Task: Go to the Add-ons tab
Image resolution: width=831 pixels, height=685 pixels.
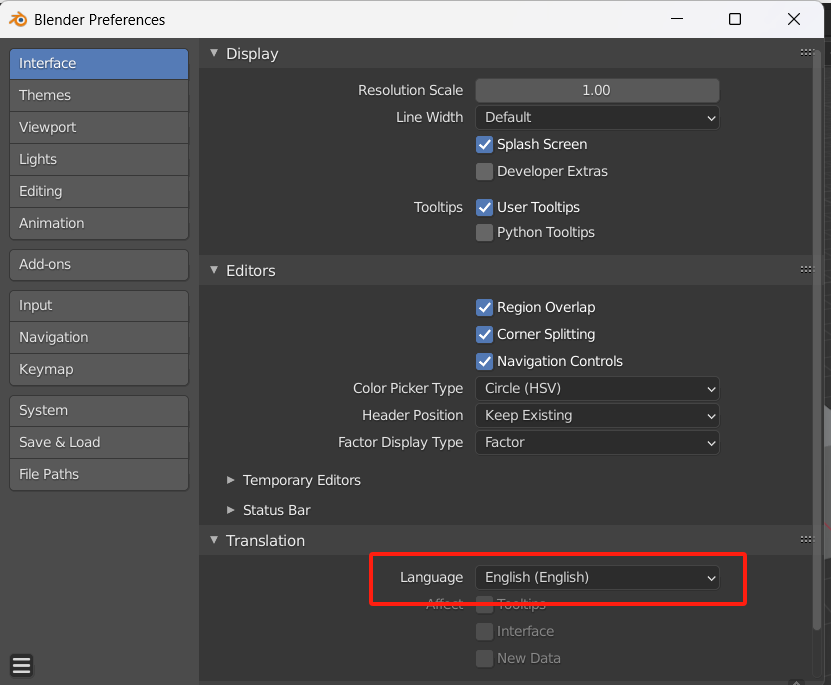Action: [x=99, y=265]
